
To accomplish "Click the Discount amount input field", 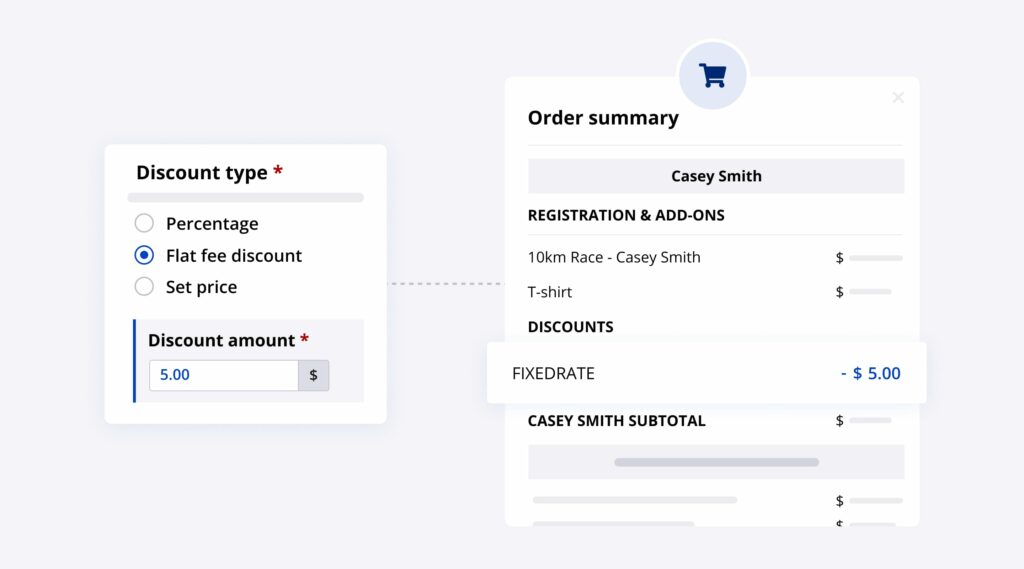I will coord(223,375).
